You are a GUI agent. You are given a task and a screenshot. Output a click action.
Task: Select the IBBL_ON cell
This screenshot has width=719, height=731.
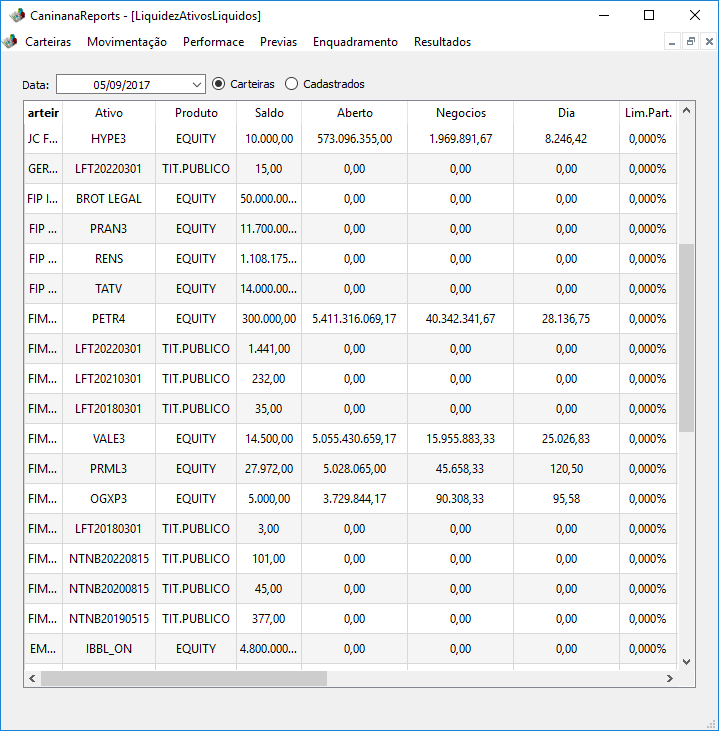coord(109,648)
